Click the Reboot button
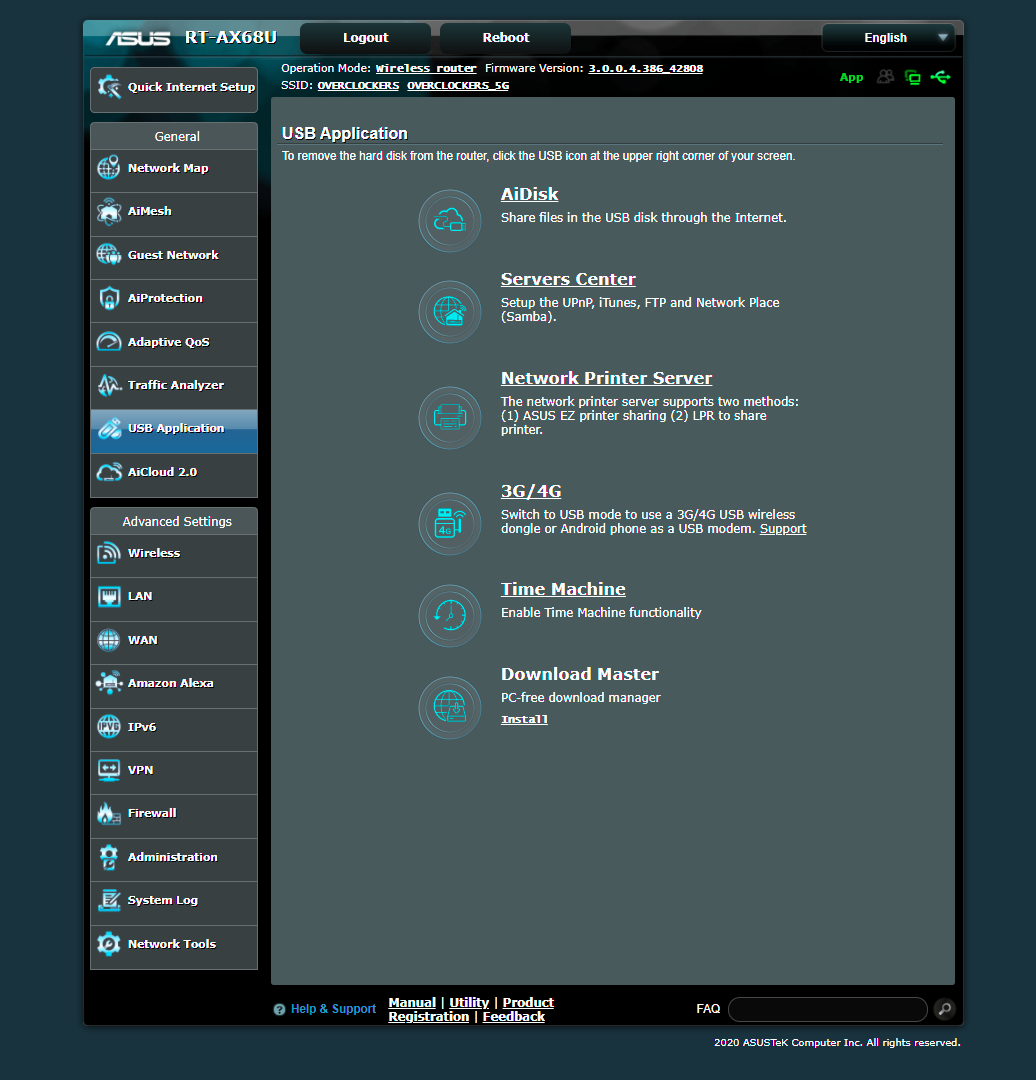 tap(506, 38)
